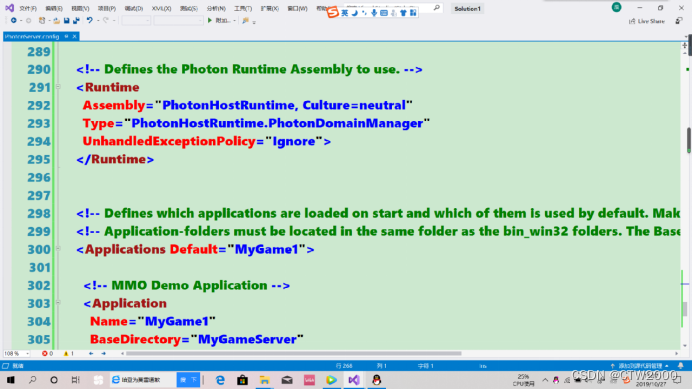Collapse the Runtime element at line 291
This screenshot has width=693, height=390.
[x=58, y=87]
